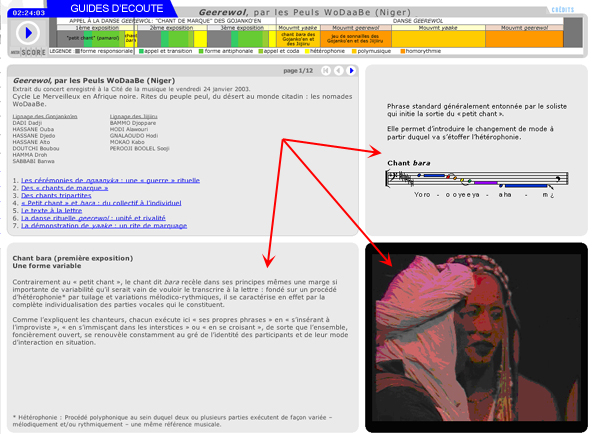The width and height of the screenshot is (600, 434).
Task: Click the small meter icon beside SCORE
Action: click(x=15, y=52)
